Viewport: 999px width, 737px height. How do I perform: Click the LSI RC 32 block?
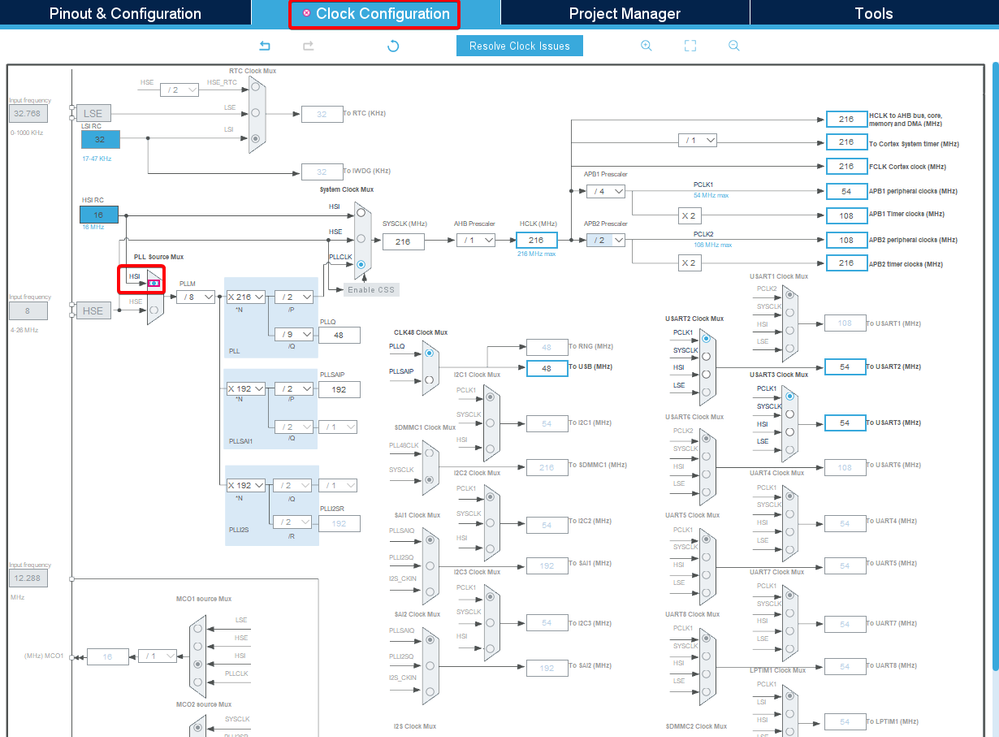click(x=100, y=140)
